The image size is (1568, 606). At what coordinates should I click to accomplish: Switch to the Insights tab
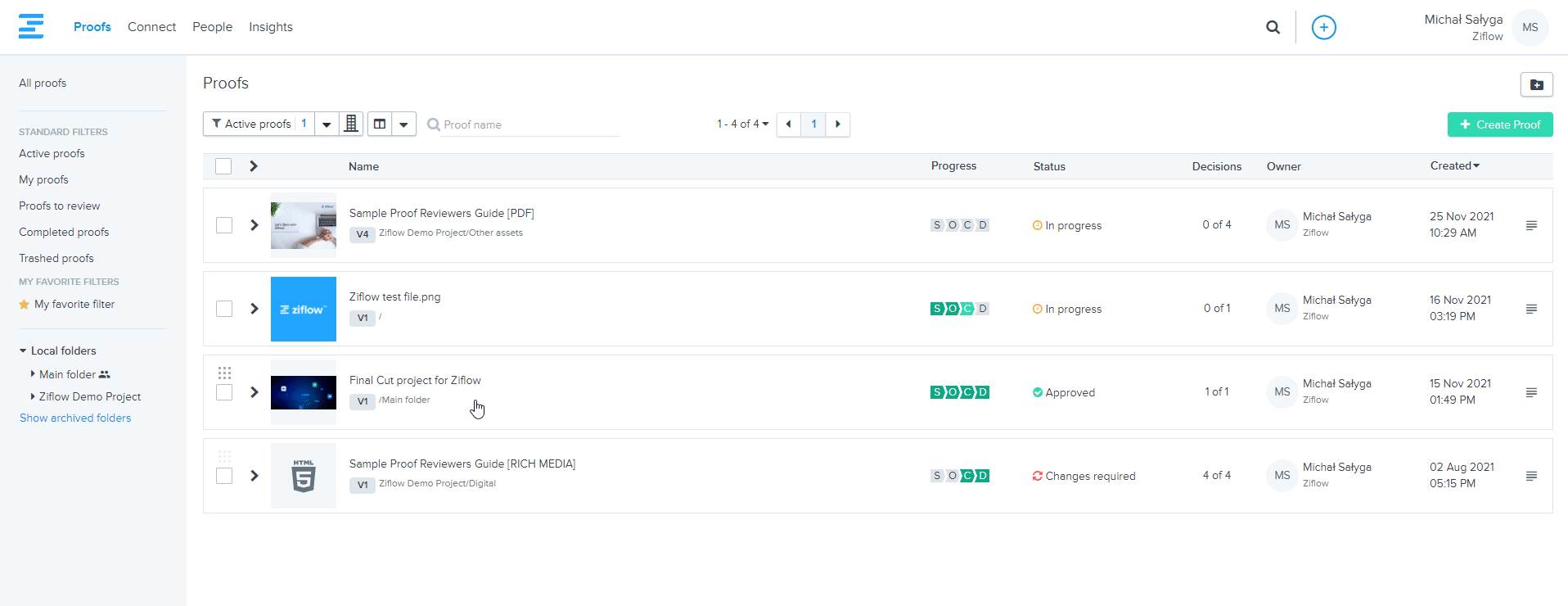tap(271, 27)
